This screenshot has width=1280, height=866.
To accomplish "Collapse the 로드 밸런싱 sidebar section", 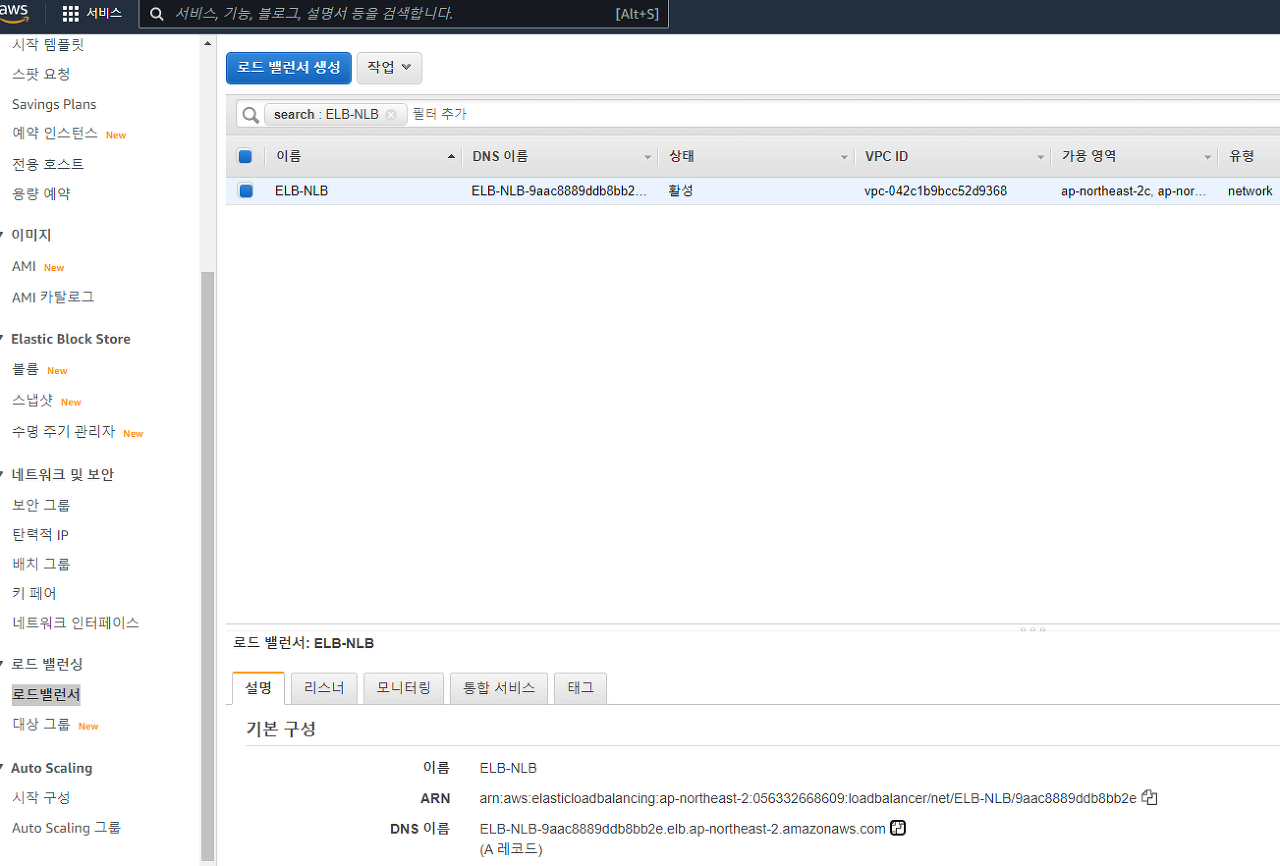I will coord(3,664).
